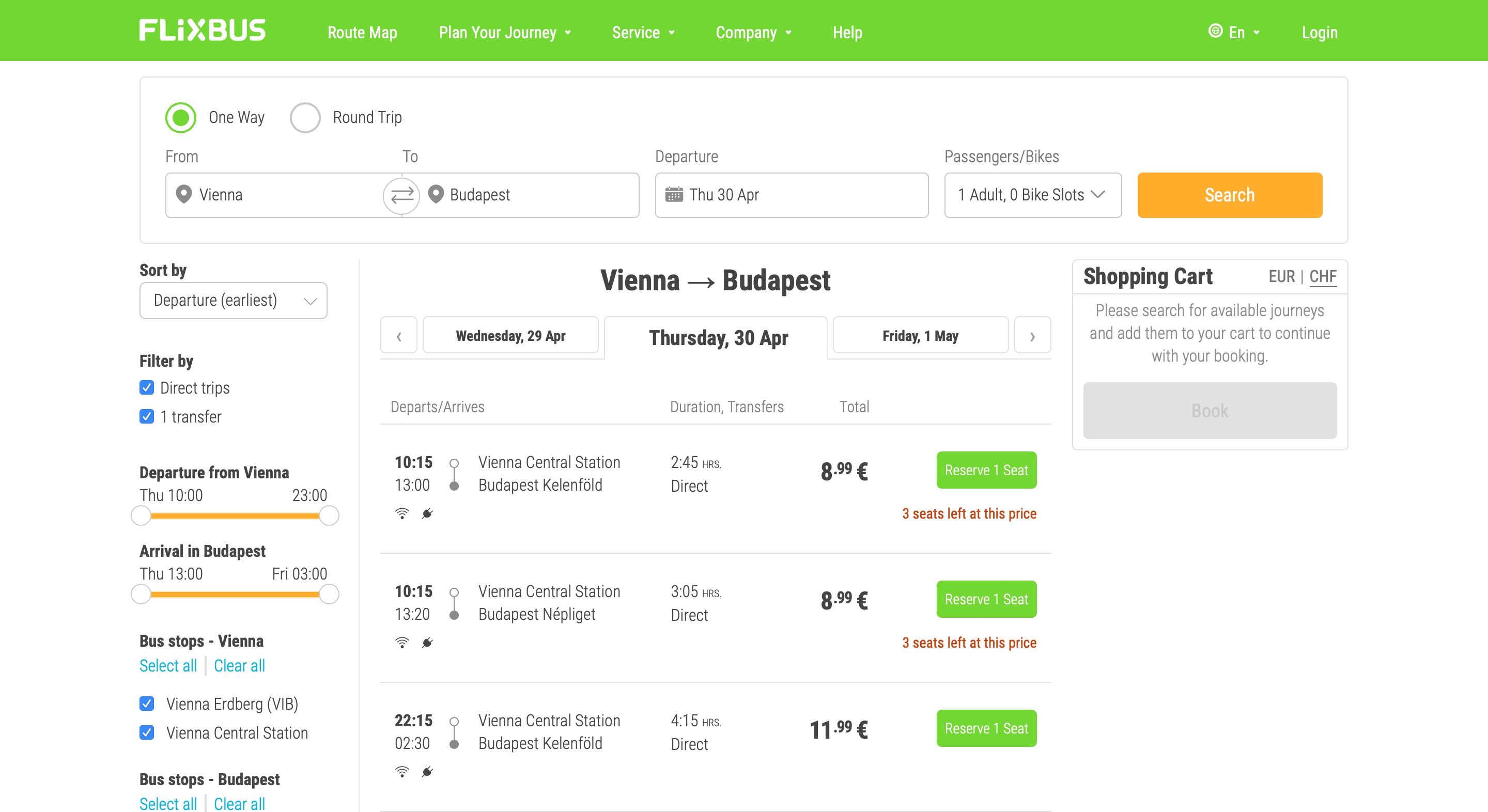Viewport: 1488px width, 812px height.
Task: Click Wi-Fi icon on Budapest Népliget trip
Action: [x=402, y=642]
